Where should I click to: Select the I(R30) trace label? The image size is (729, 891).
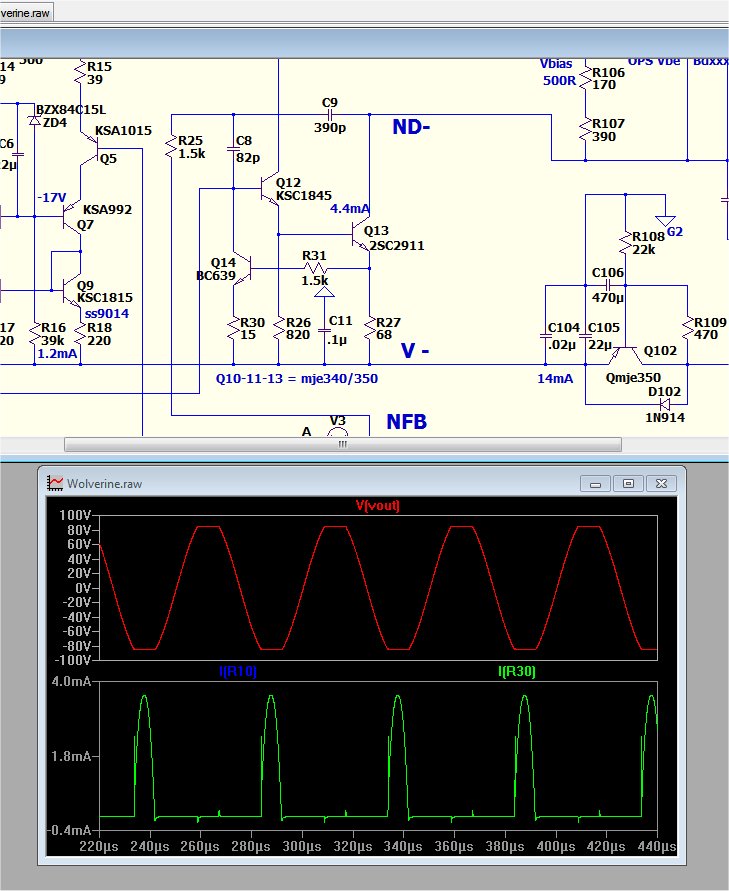pyautogui.click(x=516, y=671)
